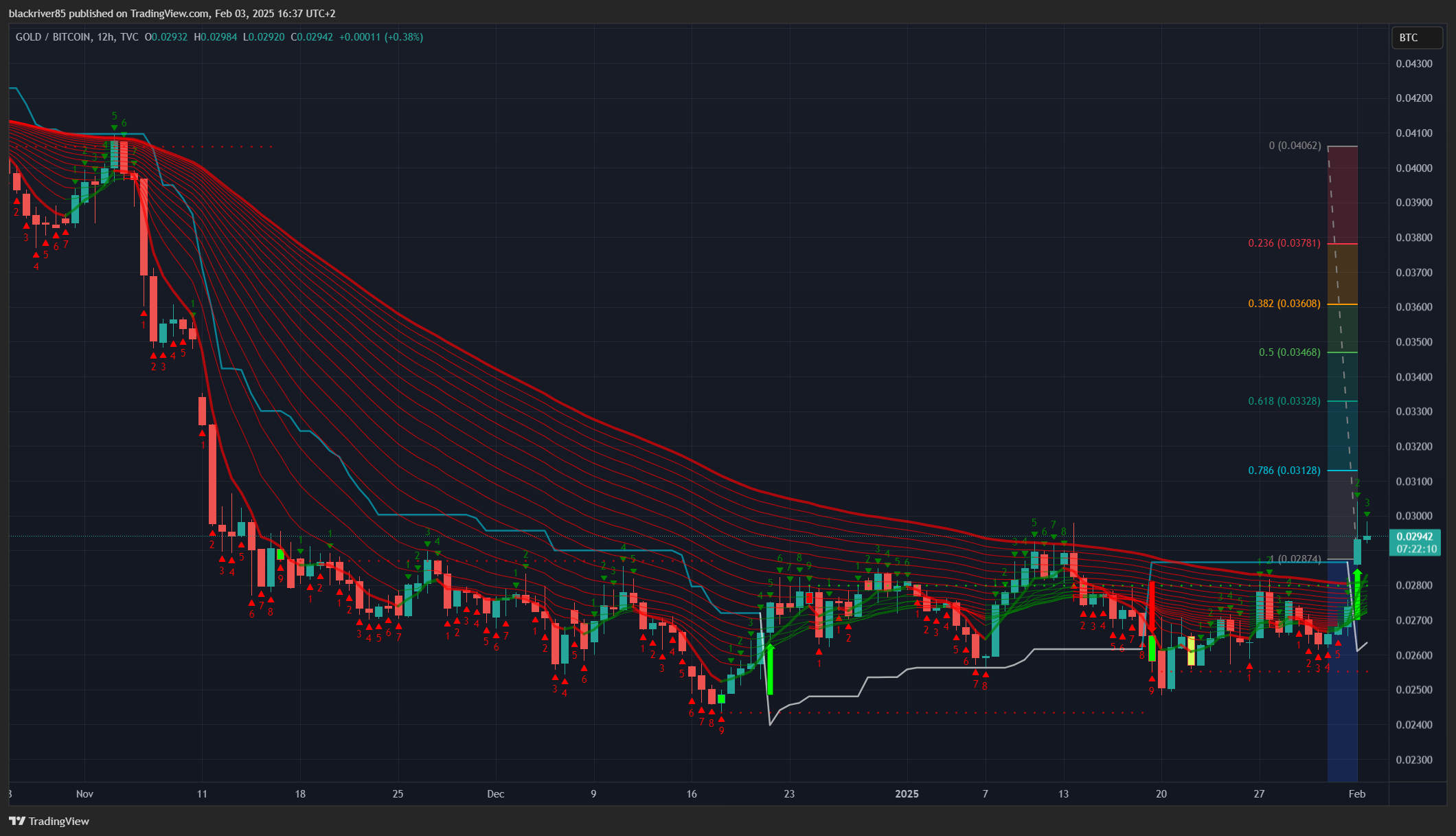The height and width of the screenshot is (836, 1456).
Task: Click the high value H0.02984
Action: coord(216,37)
